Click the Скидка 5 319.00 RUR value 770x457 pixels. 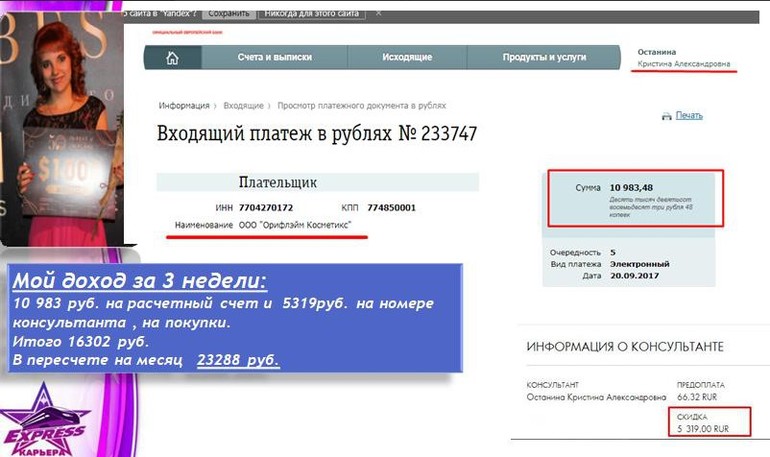[x=705, y=428]
